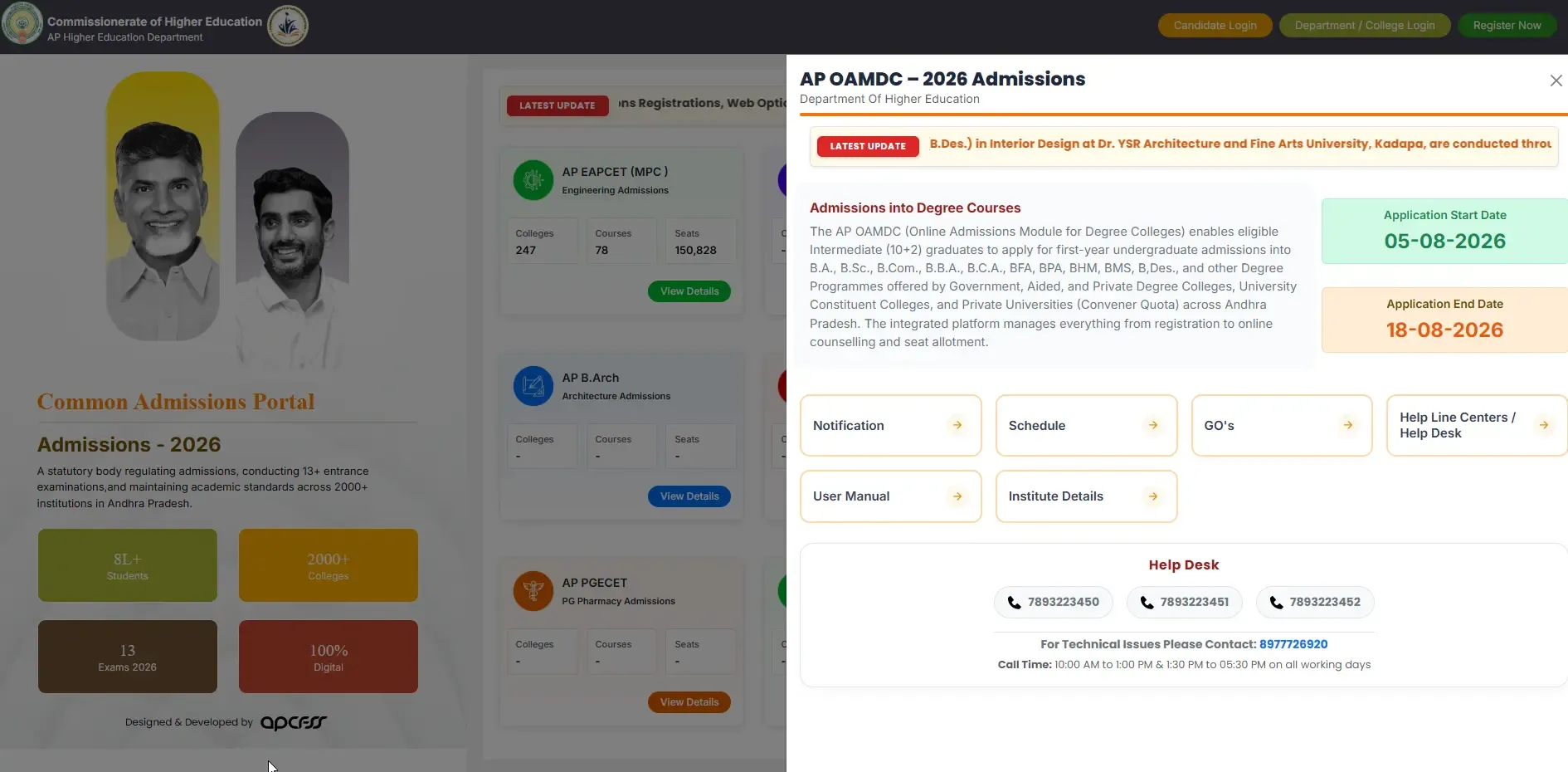Viewport: 1568px width, 772px height.
Task: Click the LATEST UPDATE badge on background page
Action: tap(558, 105)
